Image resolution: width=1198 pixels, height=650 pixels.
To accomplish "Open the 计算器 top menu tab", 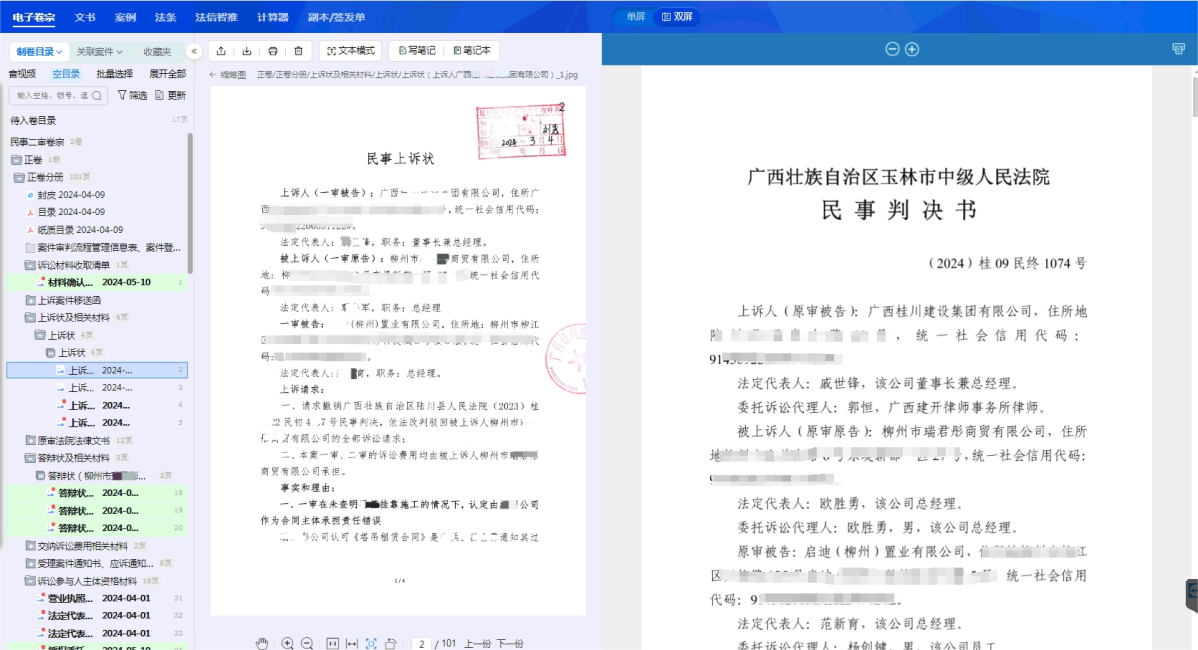I will 272,17.
